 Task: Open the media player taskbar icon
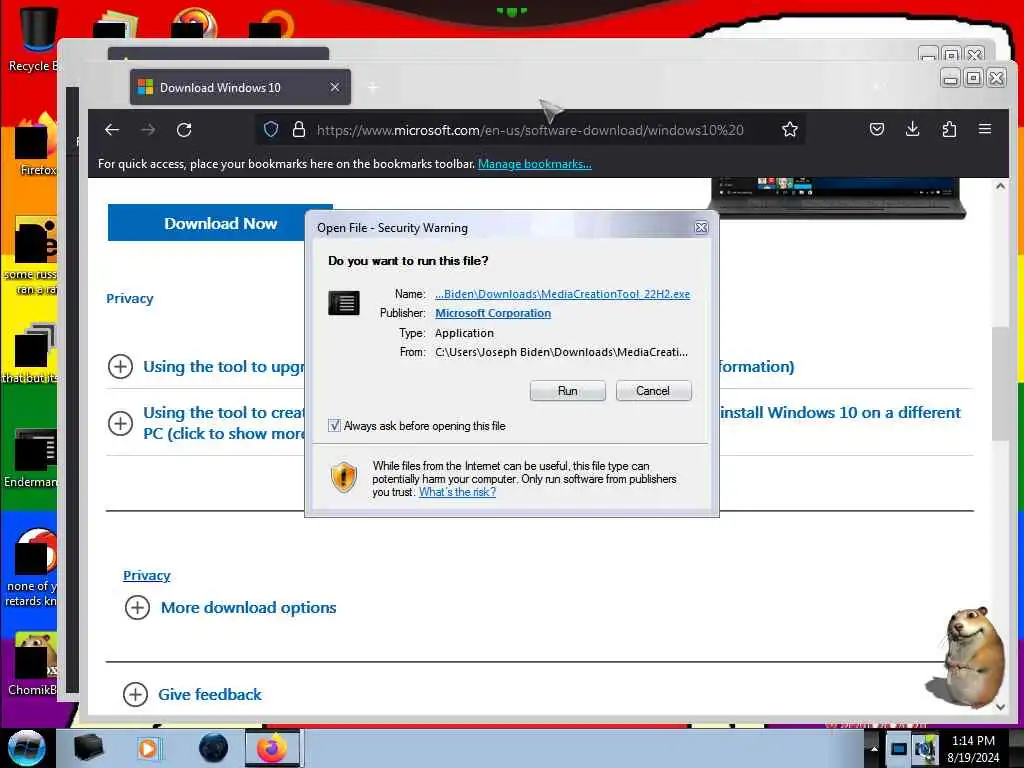click(150, 748)
